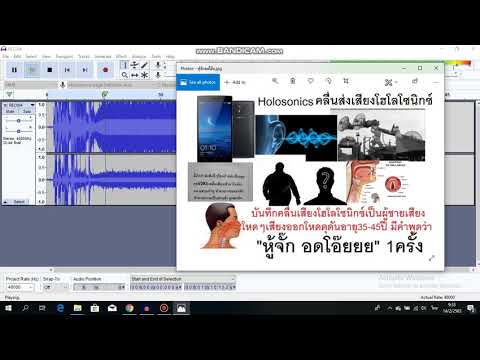Open the Transport menu in Audacity
Screen dimensions: 480x360
[x=64, y=56]
